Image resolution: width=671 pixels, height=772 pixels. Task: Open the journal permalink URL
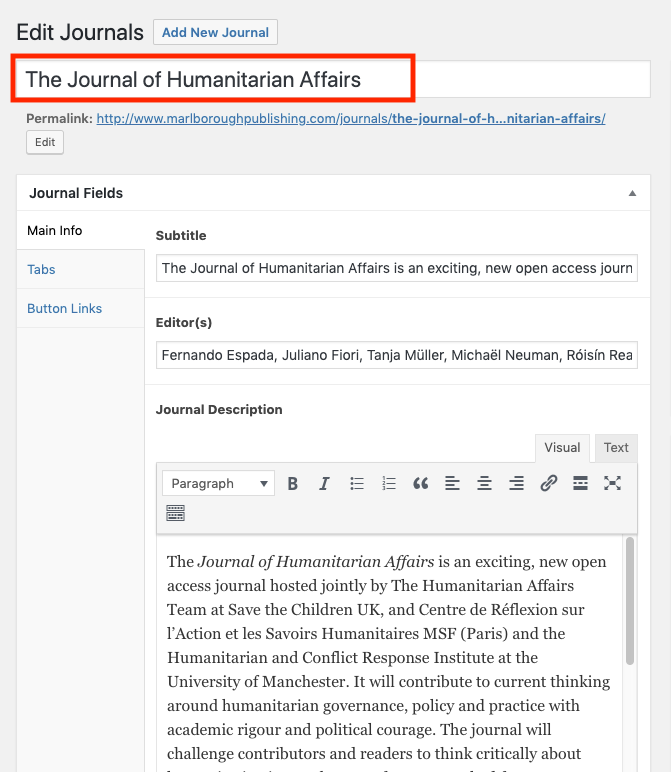[351, 119]
